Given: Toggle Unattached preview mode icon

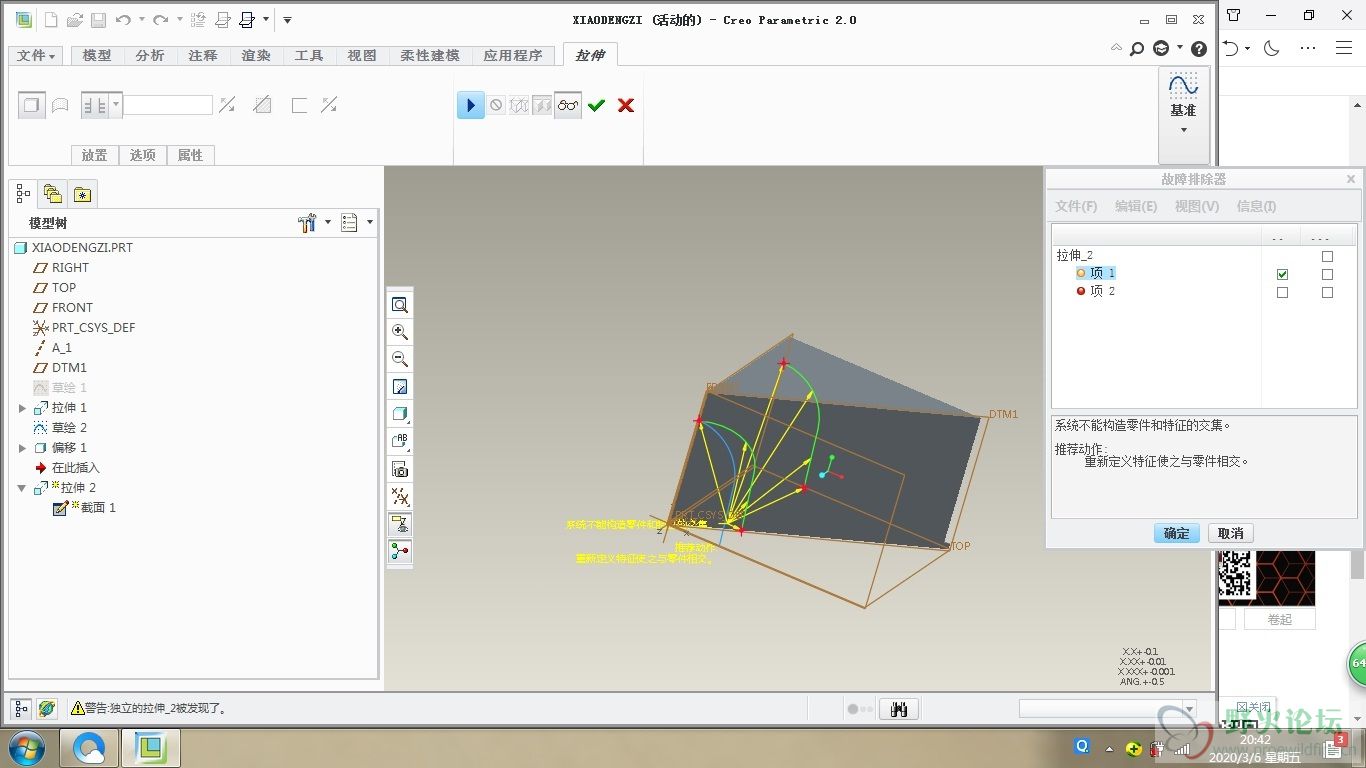Looking at the screenshot, I should point(519,105).
